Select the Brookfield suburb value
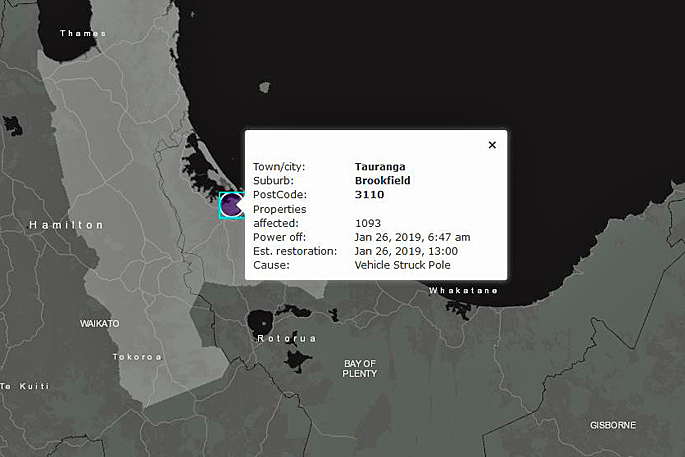 coord(383,181)
